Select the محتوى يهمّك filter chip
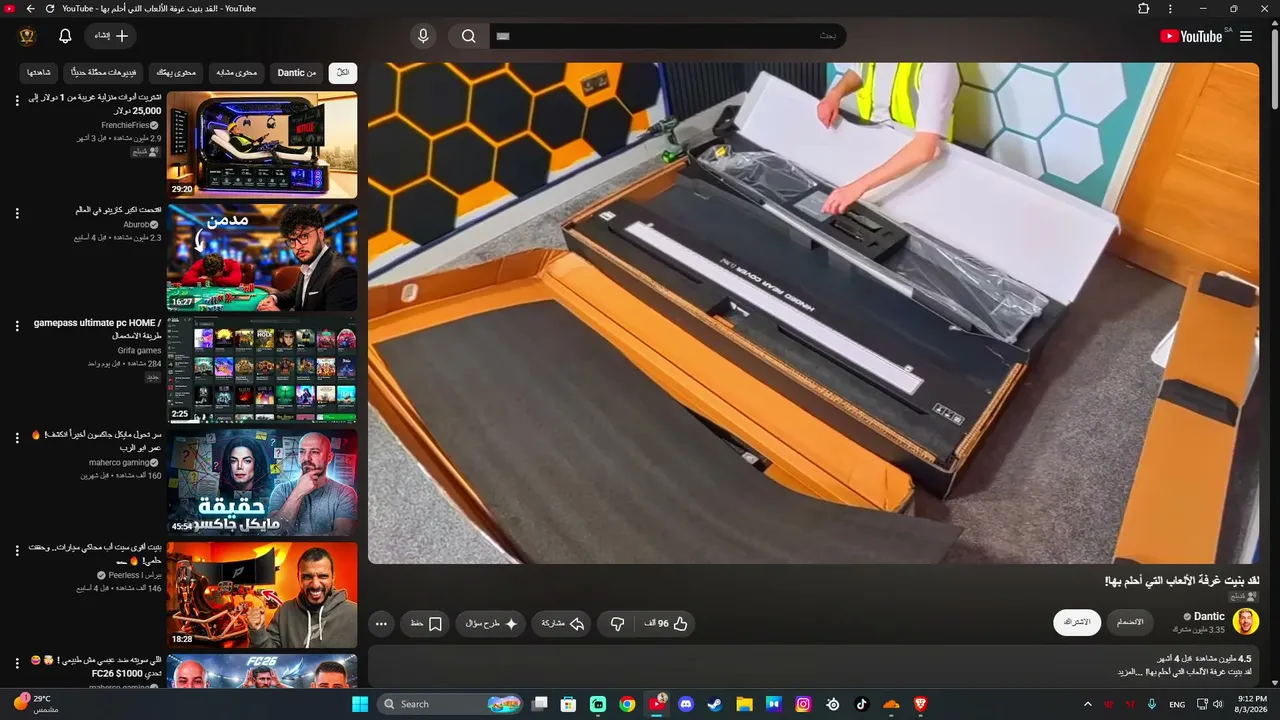Viewport: 1280px width, 720px height. [x=177, y=72]
